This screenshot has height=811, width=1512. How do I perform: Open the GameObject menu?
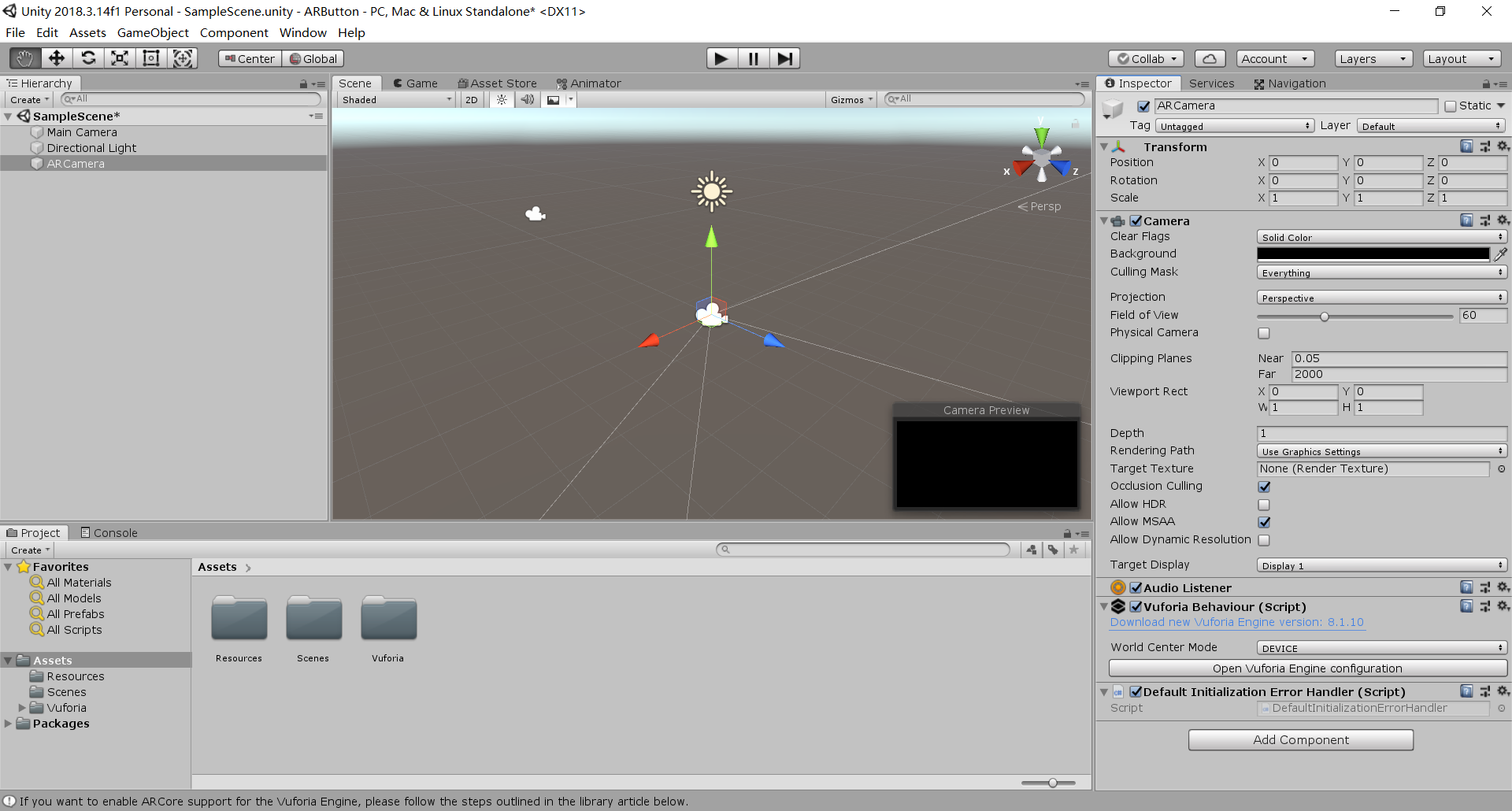[153, 32]
